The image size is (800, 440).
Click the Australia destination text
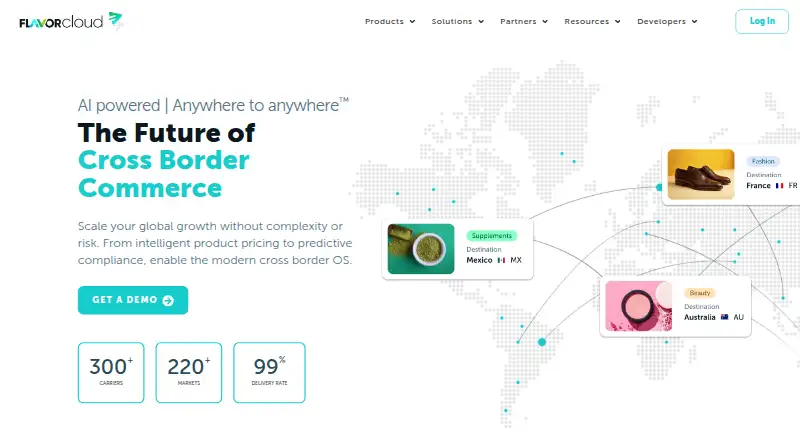pos(699,317)
